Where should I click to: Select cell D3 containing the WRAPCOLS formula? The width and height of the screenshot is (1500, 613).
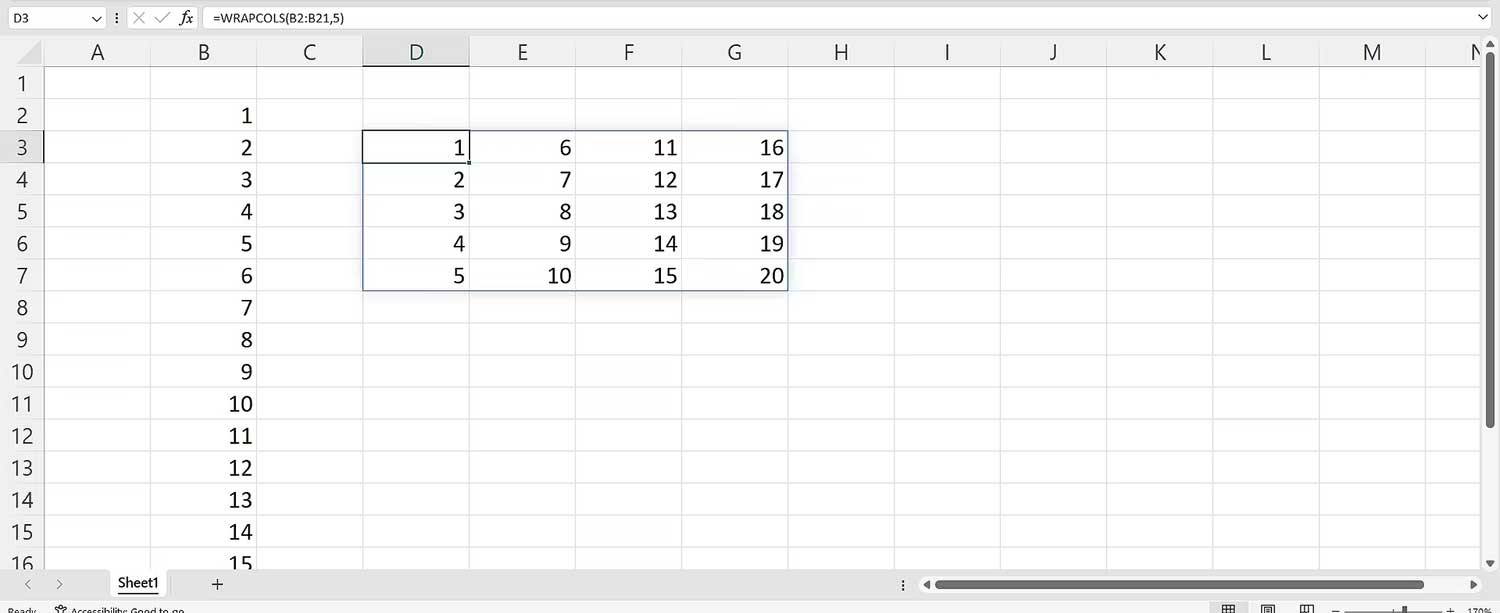pos(415,147)
